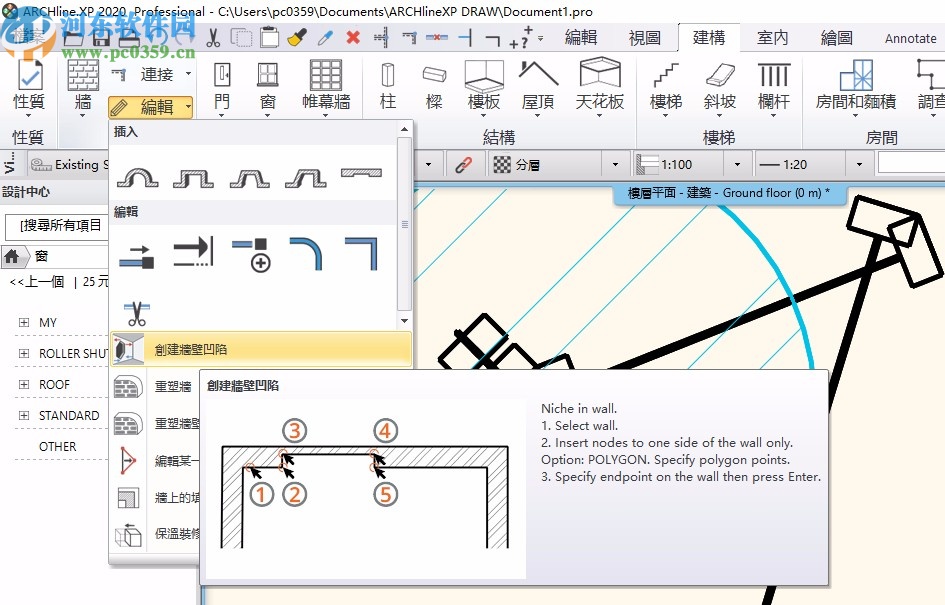Select the Roof (屋頂) tool
The image size is (945, 605).
click(538, 87)
